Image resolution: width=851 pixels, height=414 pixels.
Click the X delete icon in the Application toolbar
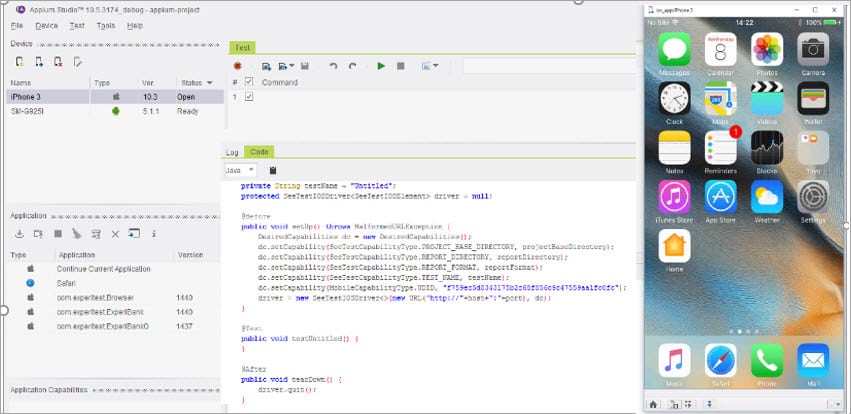[115, 234]
